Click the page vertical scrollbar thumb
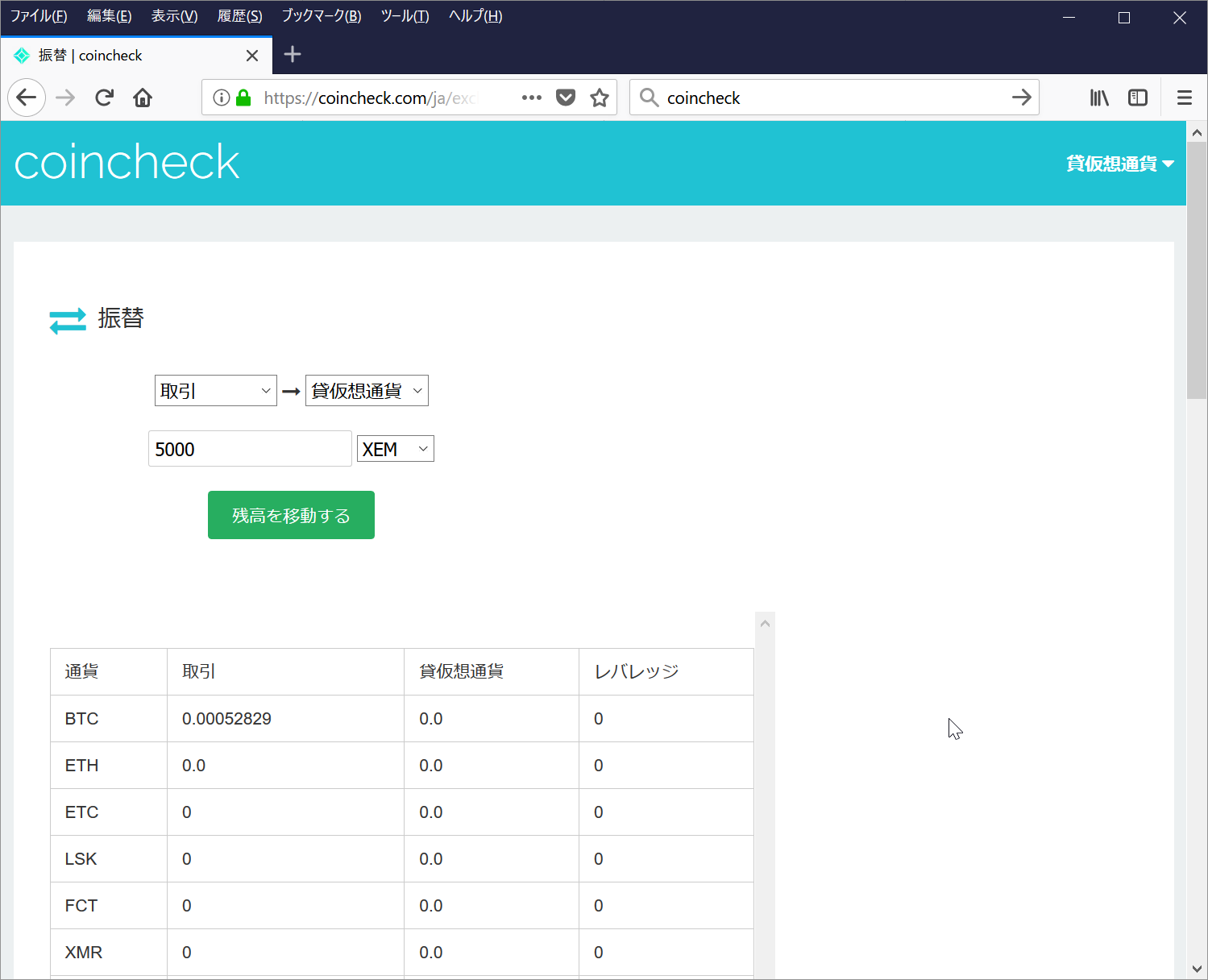1208x980 pixels. click(x=1197, y=270)
